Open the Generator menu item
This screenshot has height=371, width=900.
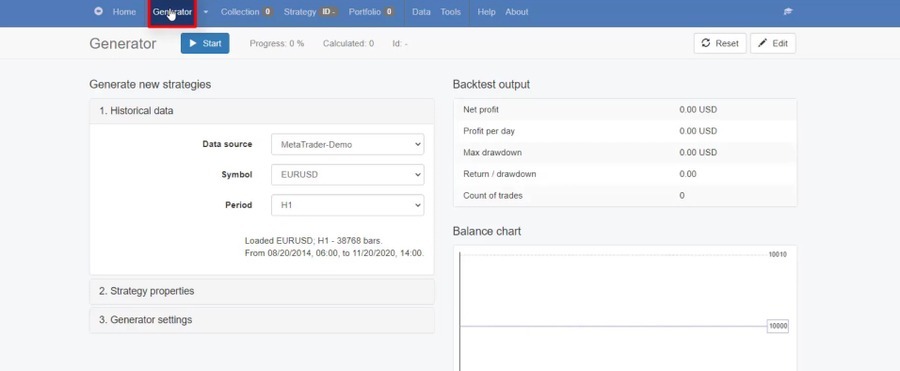point(172,11)
